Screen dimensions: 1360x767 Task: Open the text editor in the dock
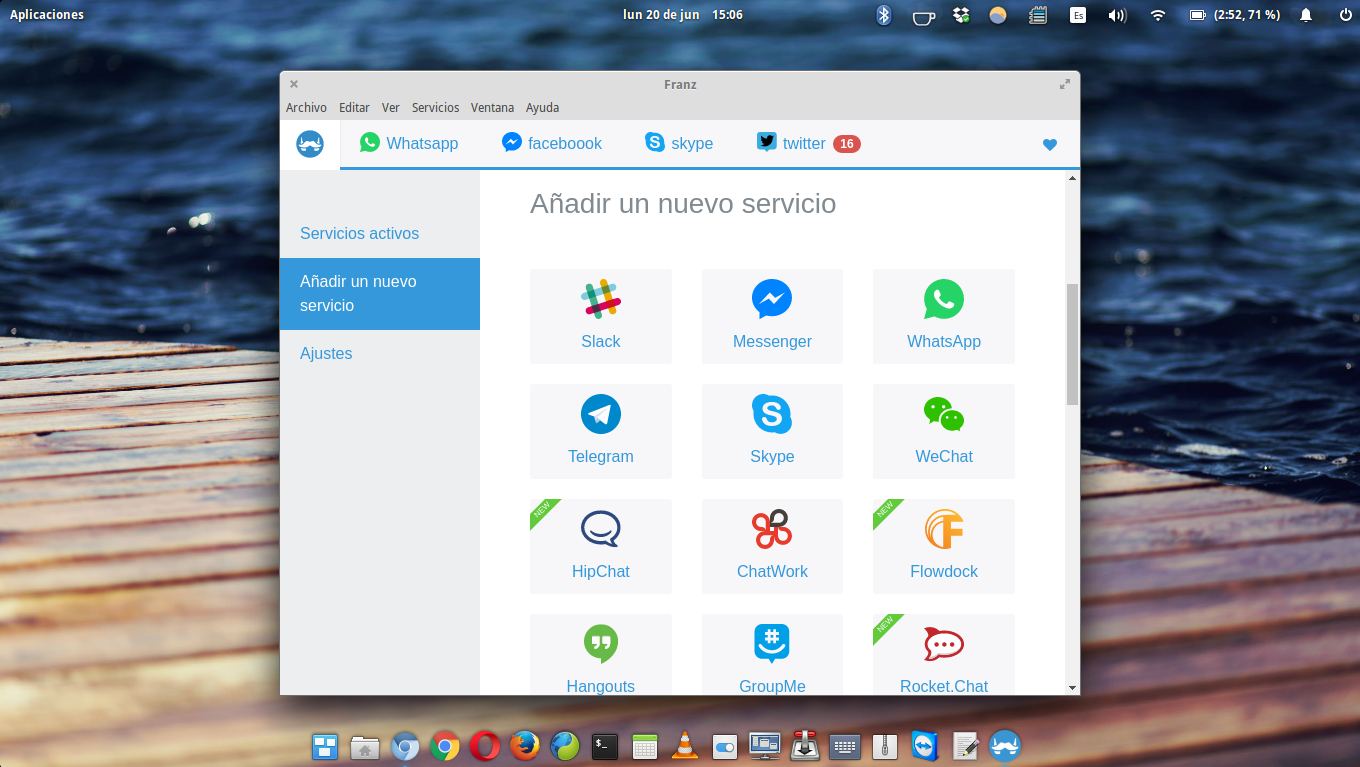pyautogui.click(x=965, y=746)
